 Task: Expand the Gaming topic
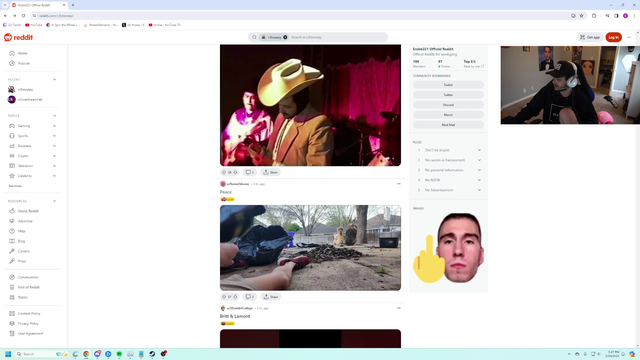coord(54,126)
